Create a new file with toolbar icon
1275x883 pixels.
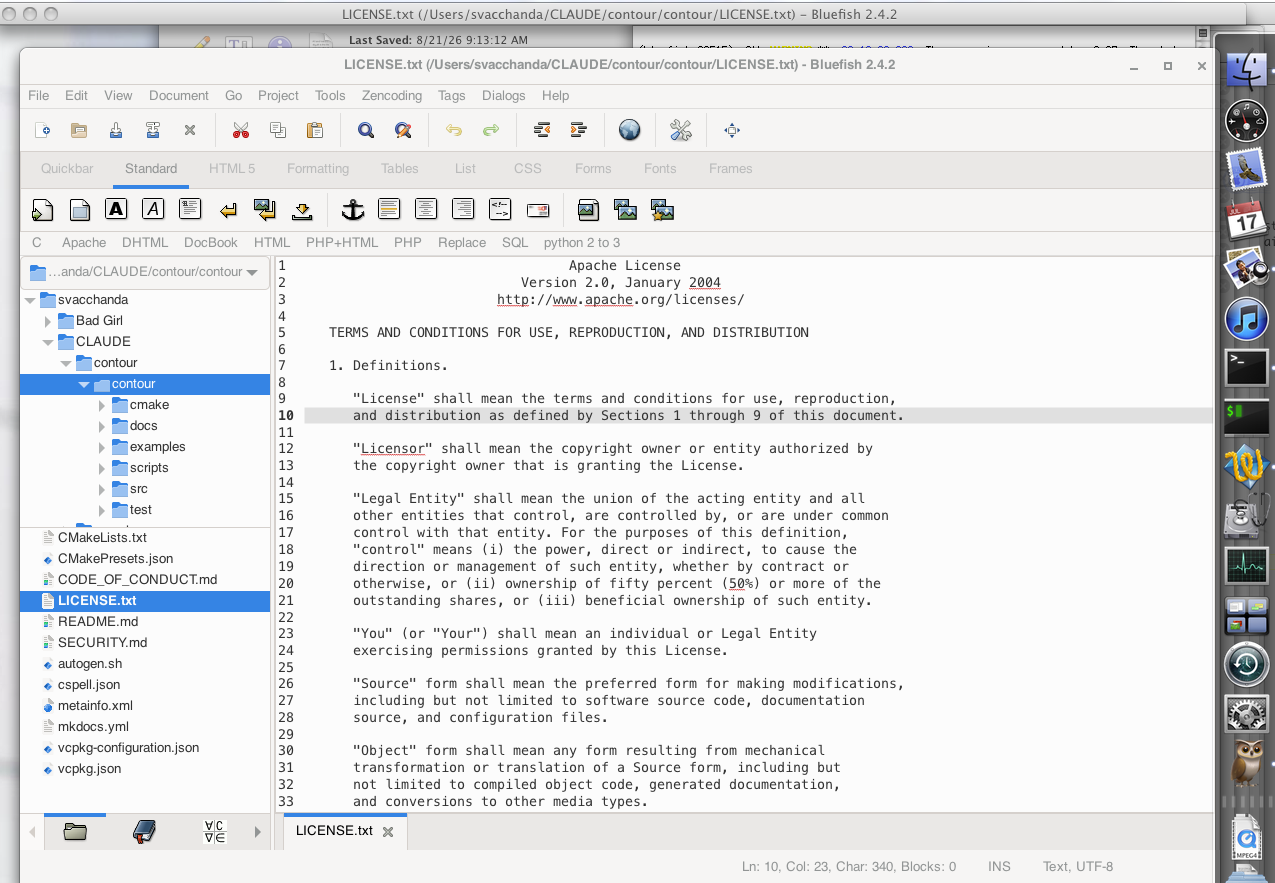(x=43, y=130)
